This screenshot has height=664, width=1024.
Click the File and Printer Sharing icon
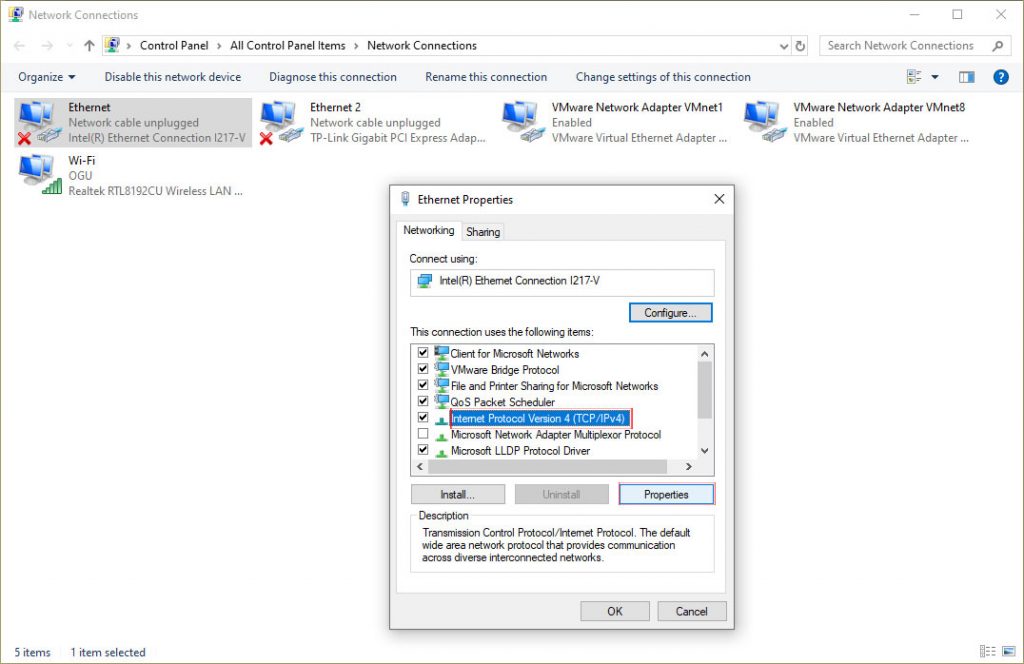tap(441, 385)
